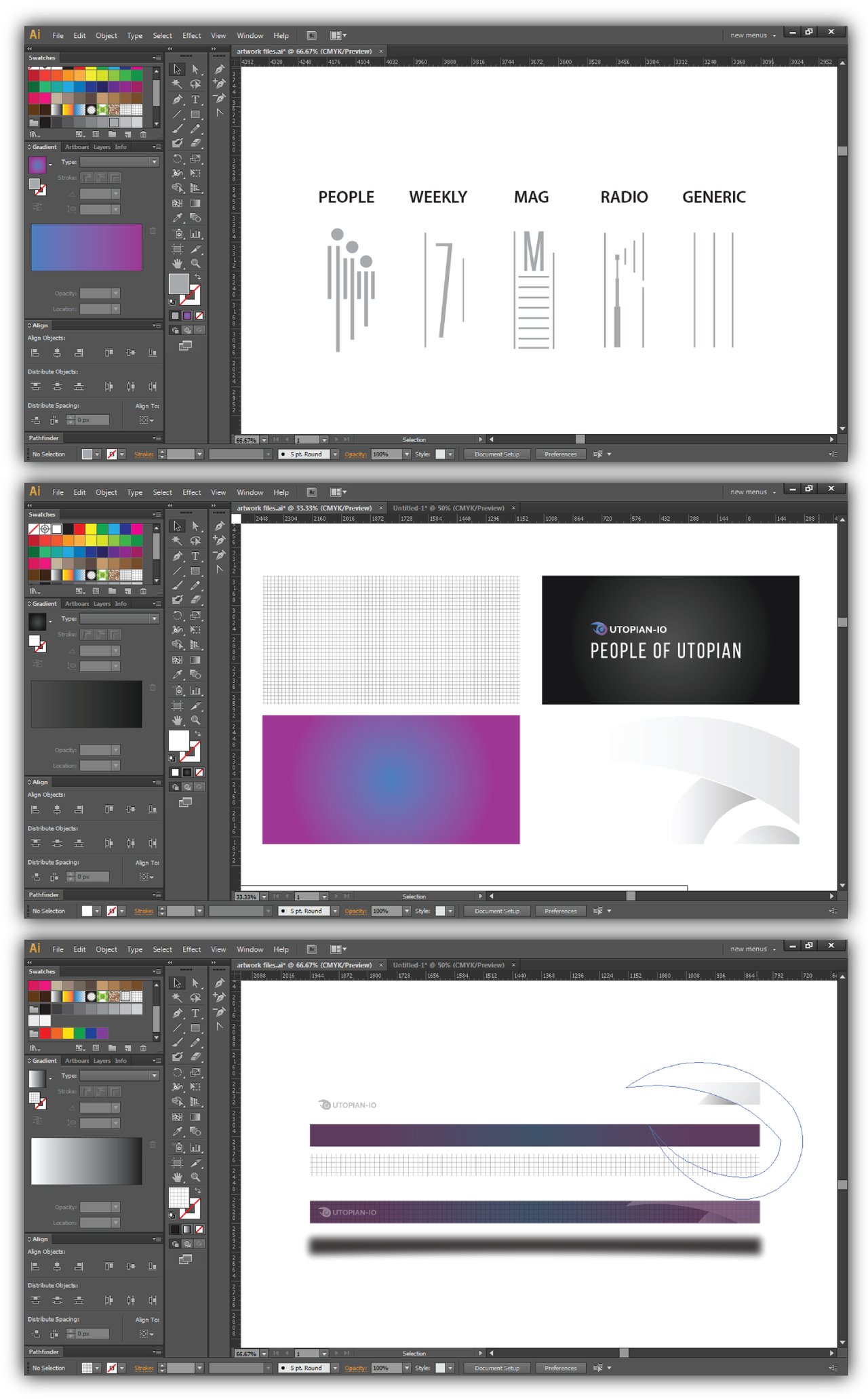Click Document Setup button in top window
The image size is (868, 1399).
tap(497, 454)
